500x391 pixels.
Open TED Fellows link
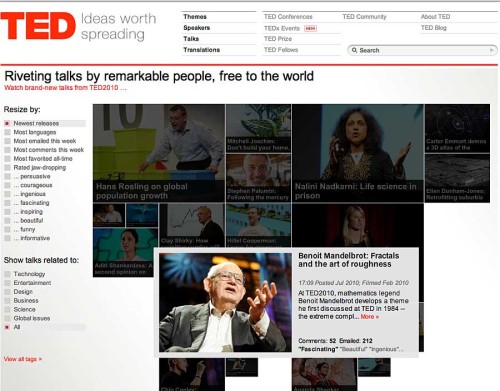(281, 50)
